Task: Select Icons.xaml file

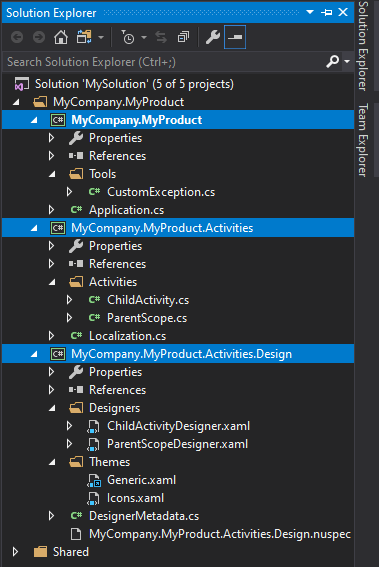Action: (135, 498)
